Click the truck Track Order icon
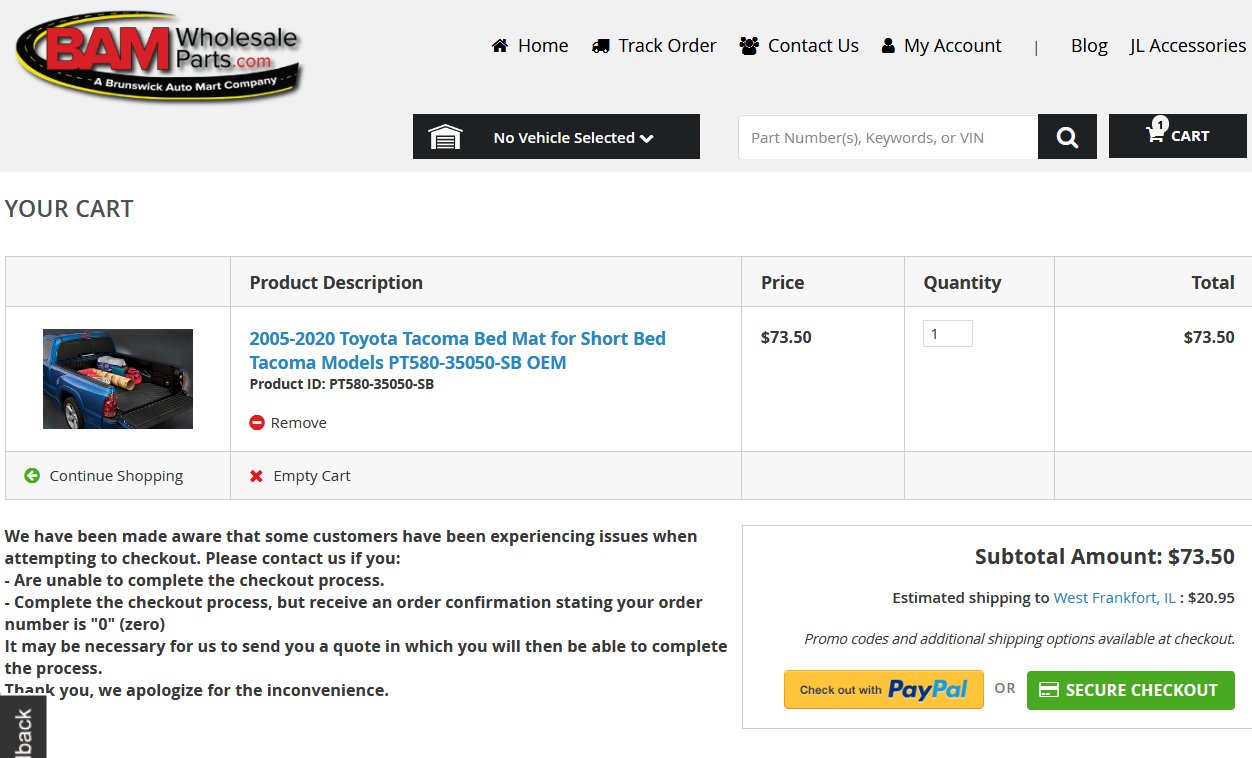The image size is (1252, 758). pos(601,46)
